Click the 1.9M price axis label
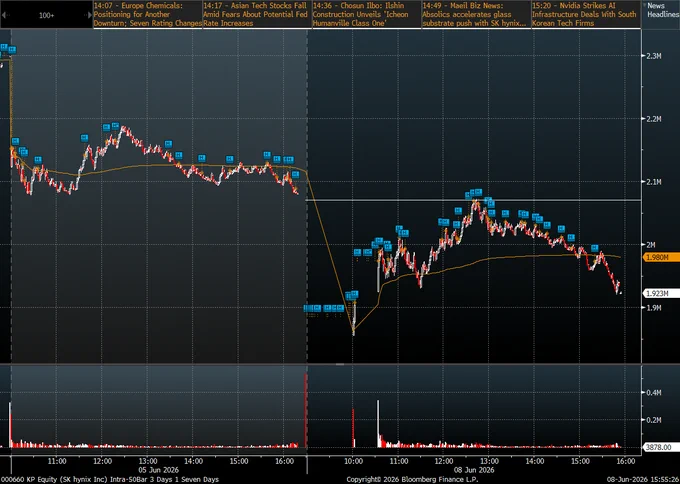This screenshot has height=484, width=680. pyautogui.click(x=654, y=308)
